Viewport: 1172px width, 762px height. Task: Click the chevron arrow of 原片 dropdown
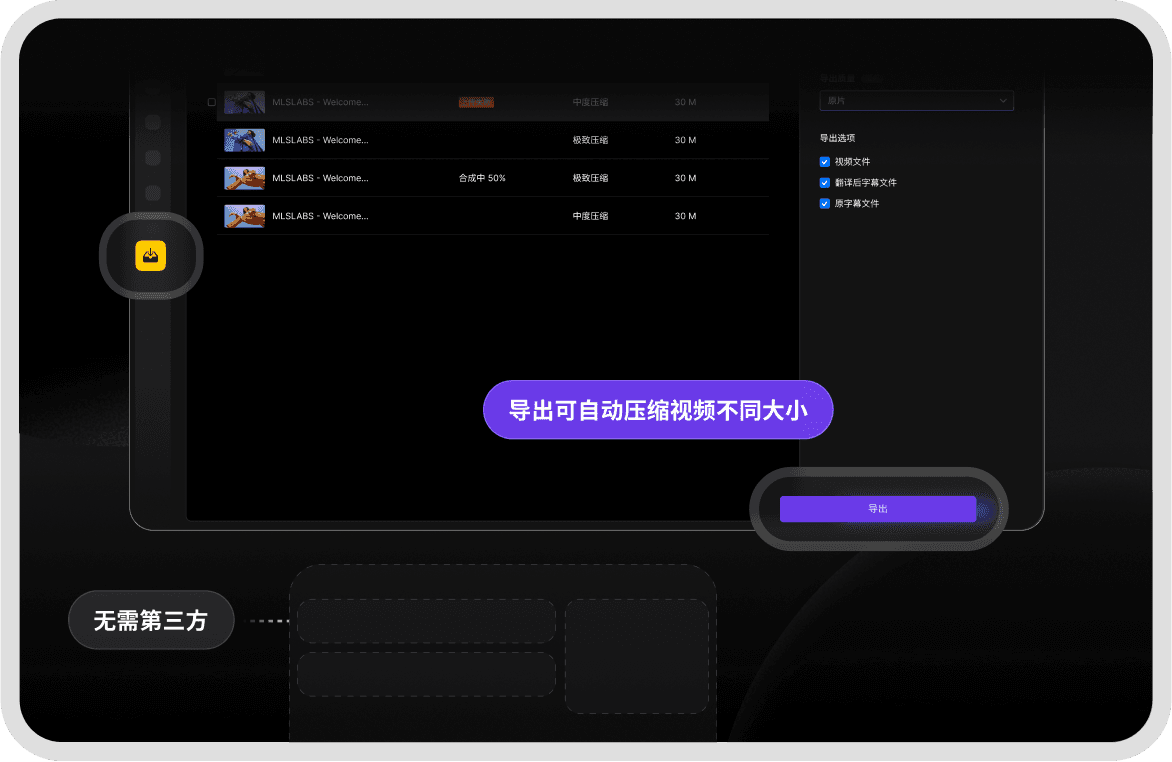(x=1003, y=101)
